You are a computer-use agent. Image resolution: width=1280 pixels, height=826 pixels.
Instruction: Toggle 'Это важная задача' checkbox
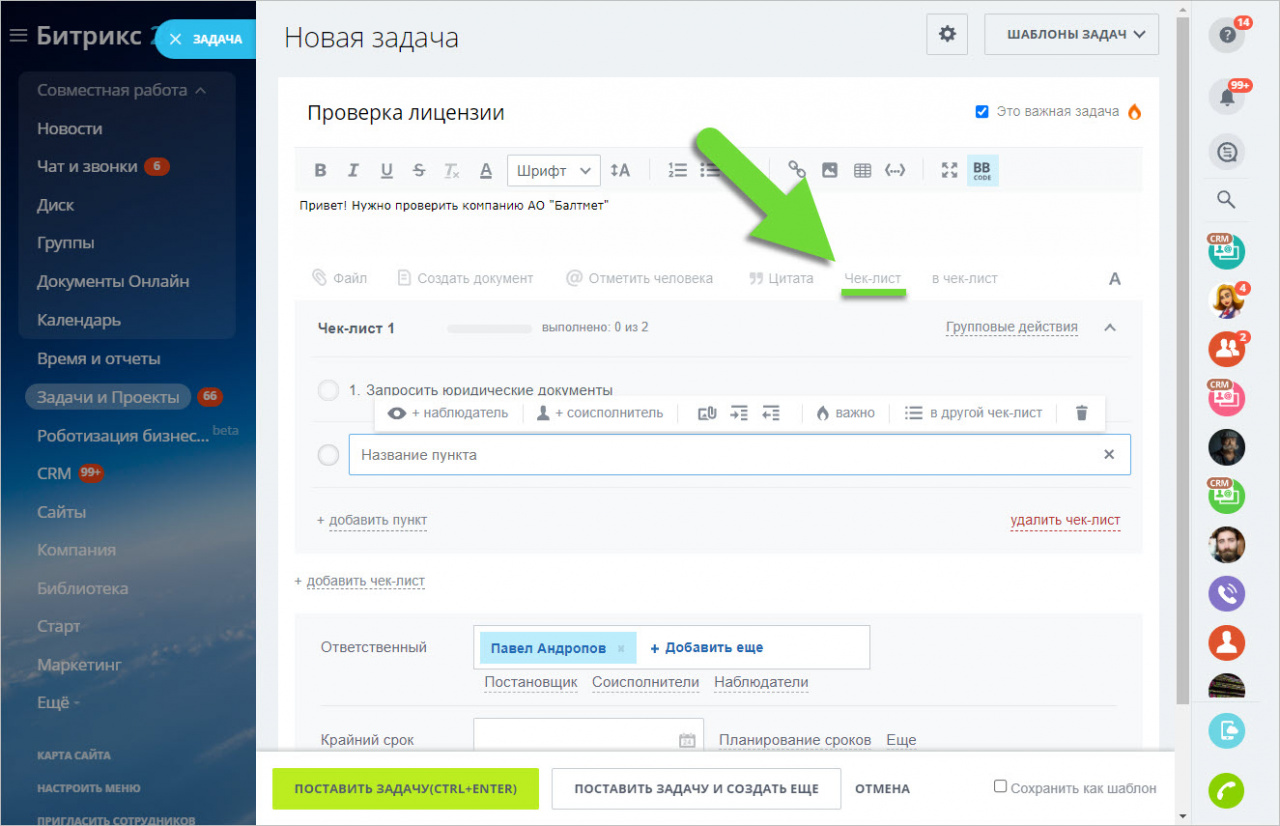click(x=982, y=112)
